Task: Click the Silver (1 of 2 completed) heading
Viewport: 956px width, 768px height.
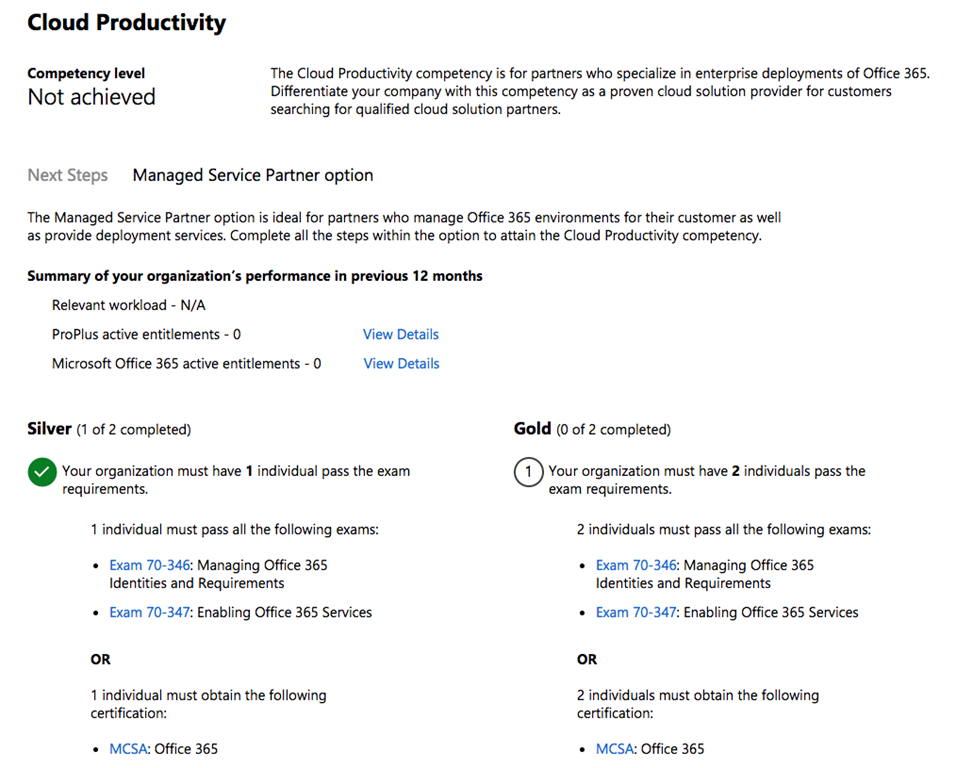Action: pos(109,429)
